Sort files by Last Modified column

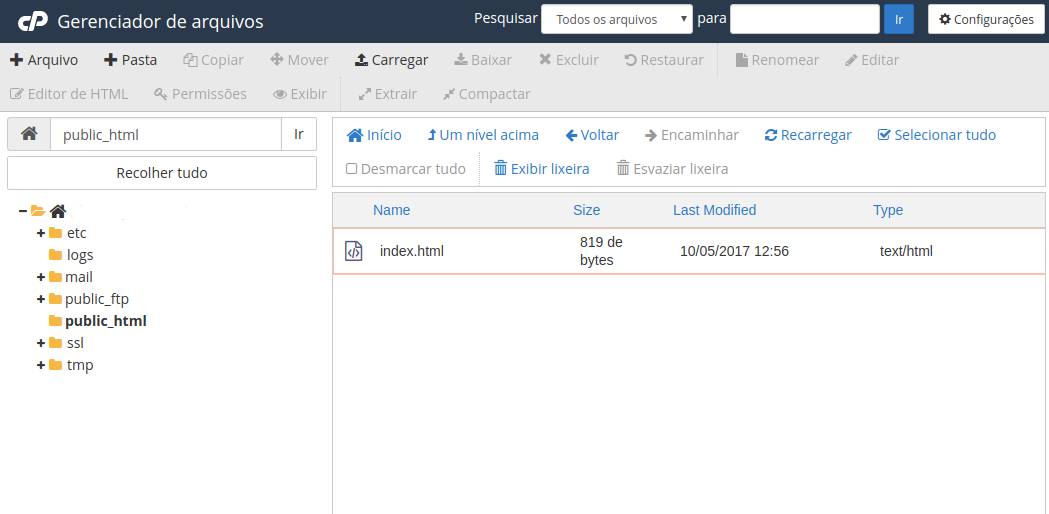(714, 210)
